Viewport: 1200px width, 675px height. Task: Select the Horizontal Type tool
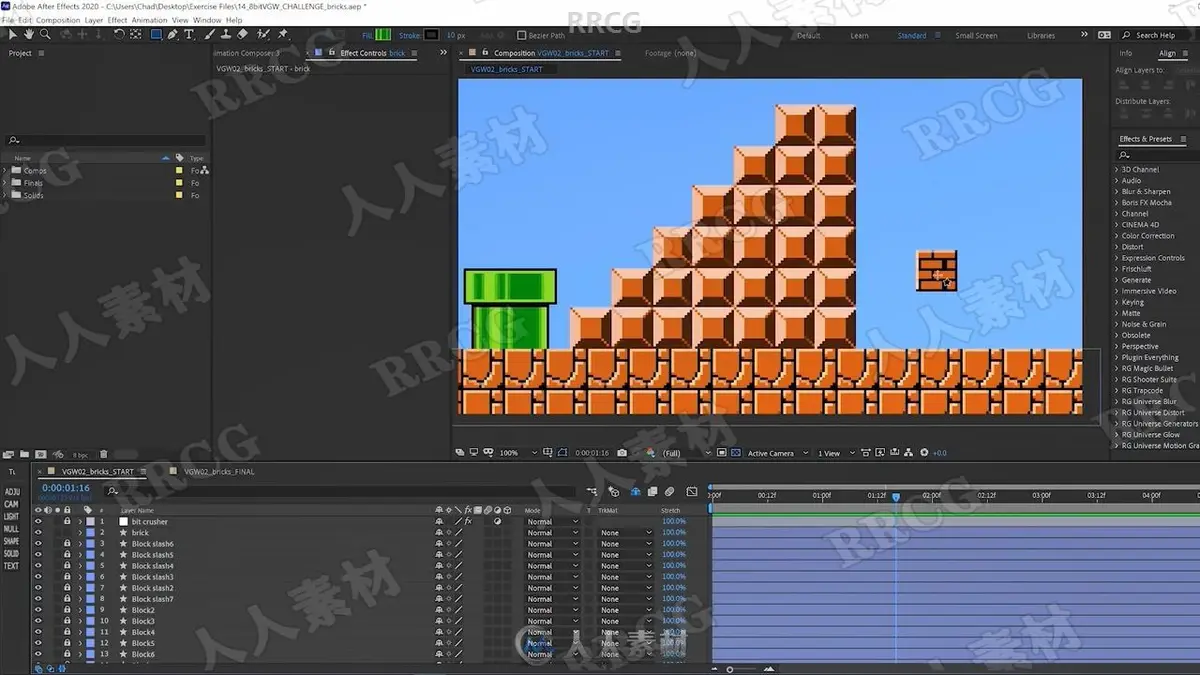coord(189,34)
